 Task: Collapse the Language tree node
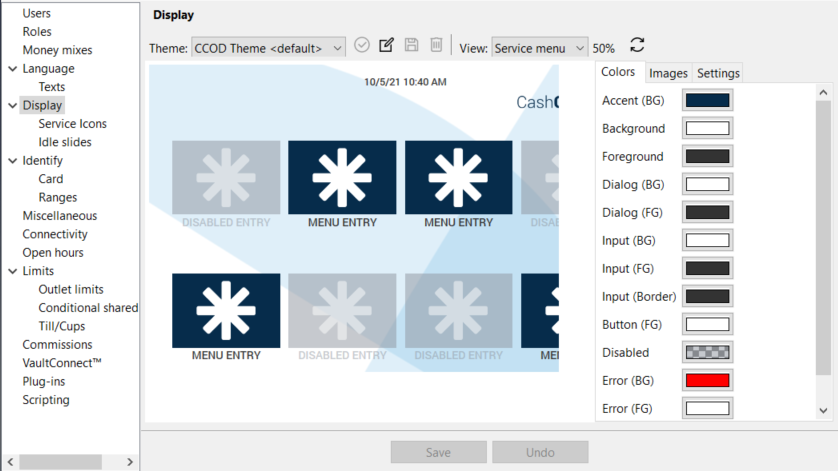coord(13,68)
